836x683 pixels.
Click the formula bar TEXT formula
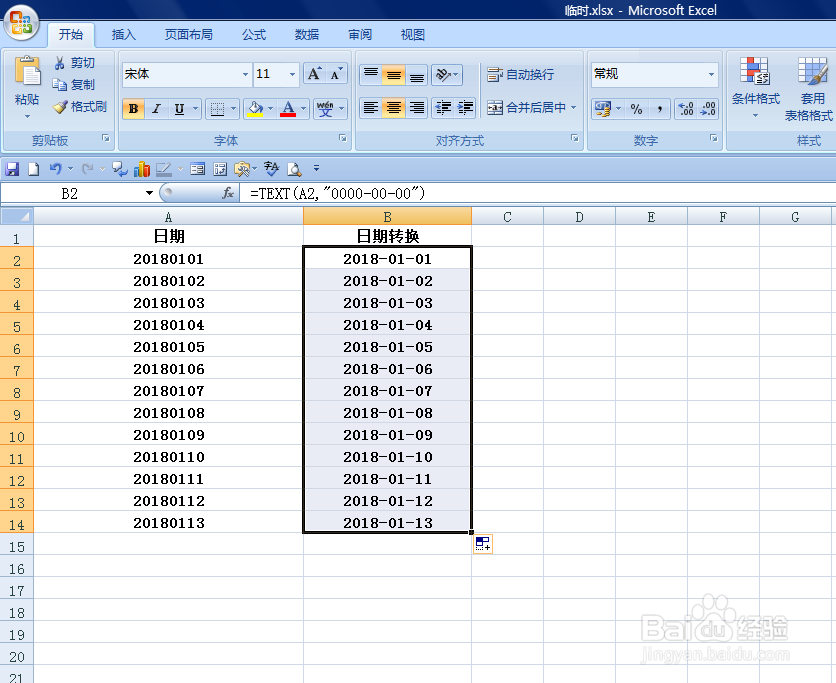337,194
